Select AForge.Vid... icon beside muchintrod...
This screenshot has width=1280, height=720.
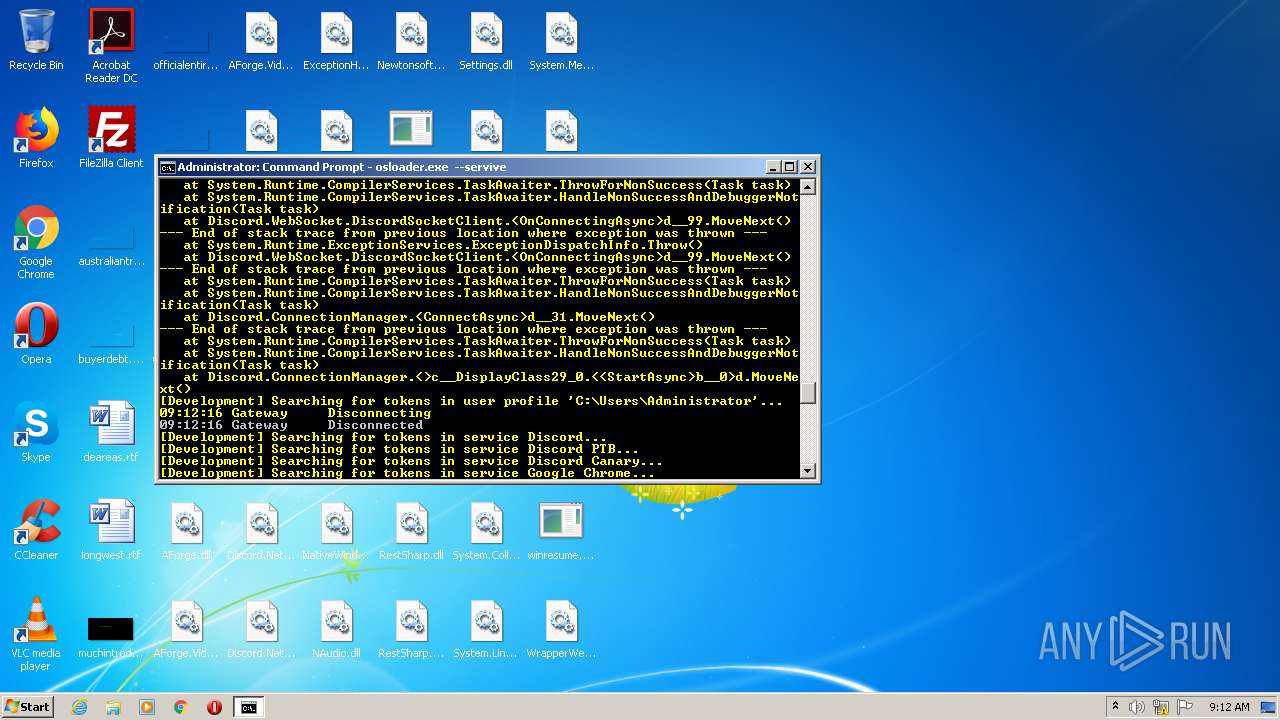(186, 629)
